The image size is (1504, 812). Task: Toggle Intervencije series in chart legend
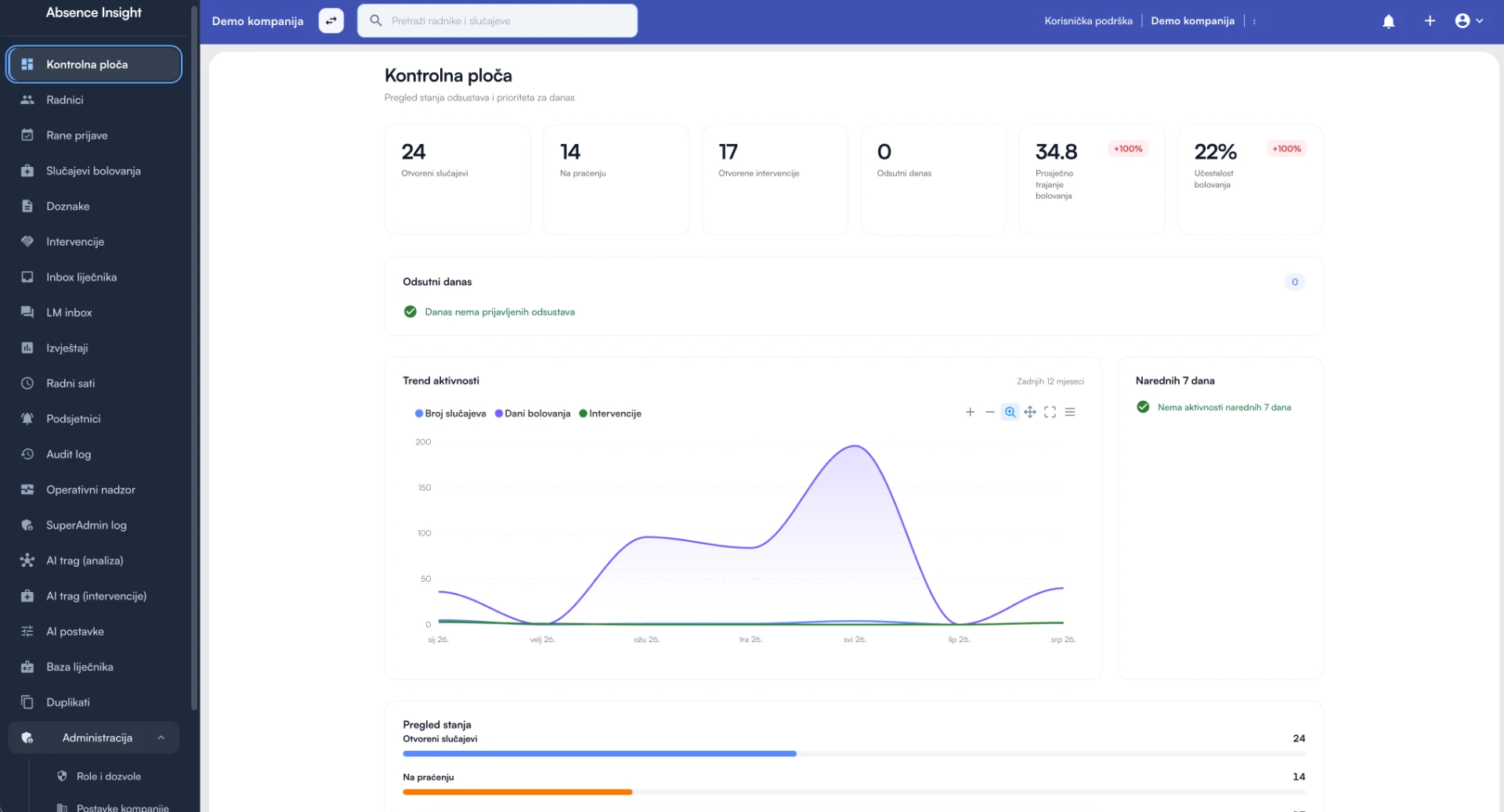click(x=610, y=413)
